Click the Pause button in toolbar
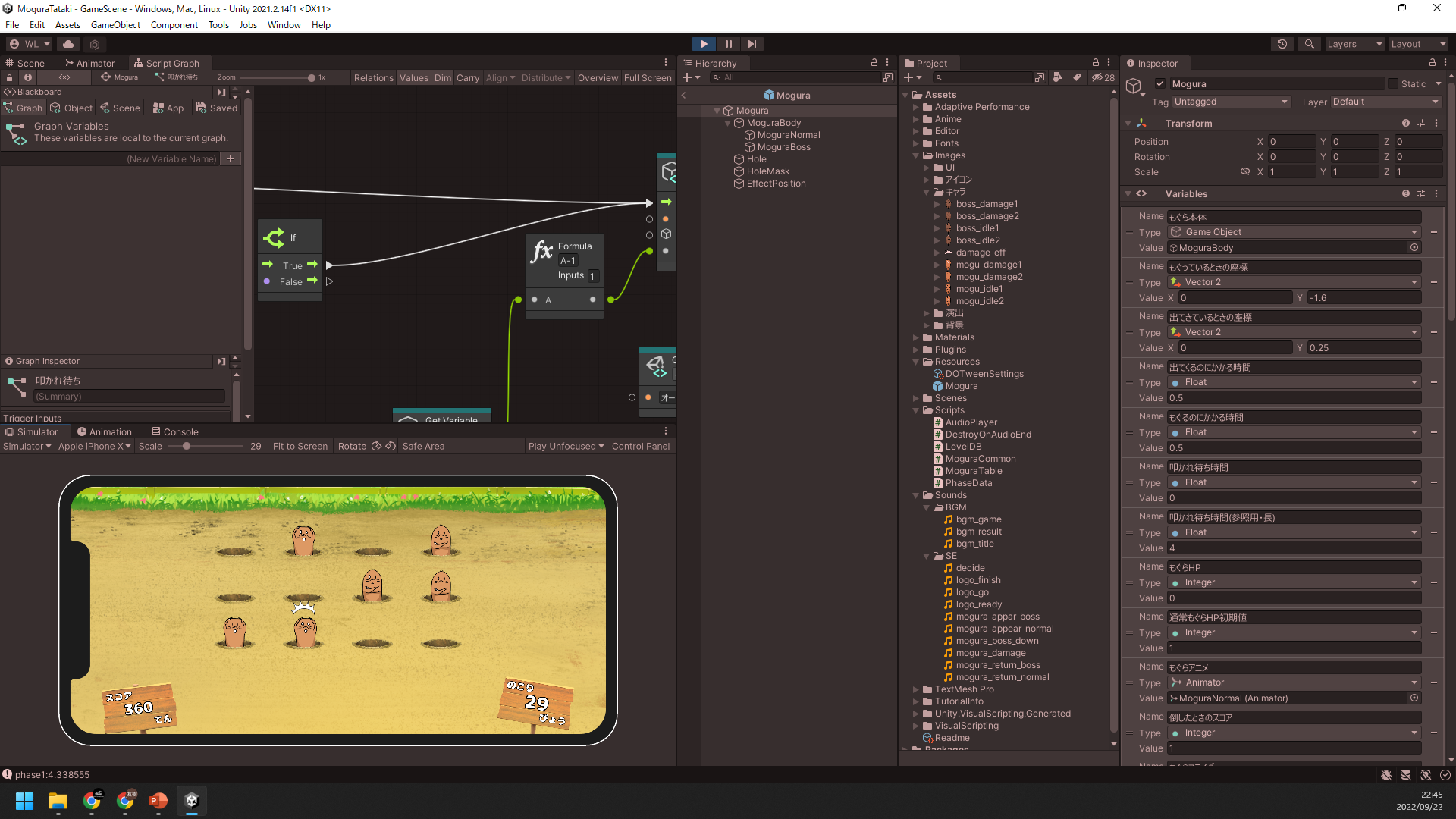 728,44
